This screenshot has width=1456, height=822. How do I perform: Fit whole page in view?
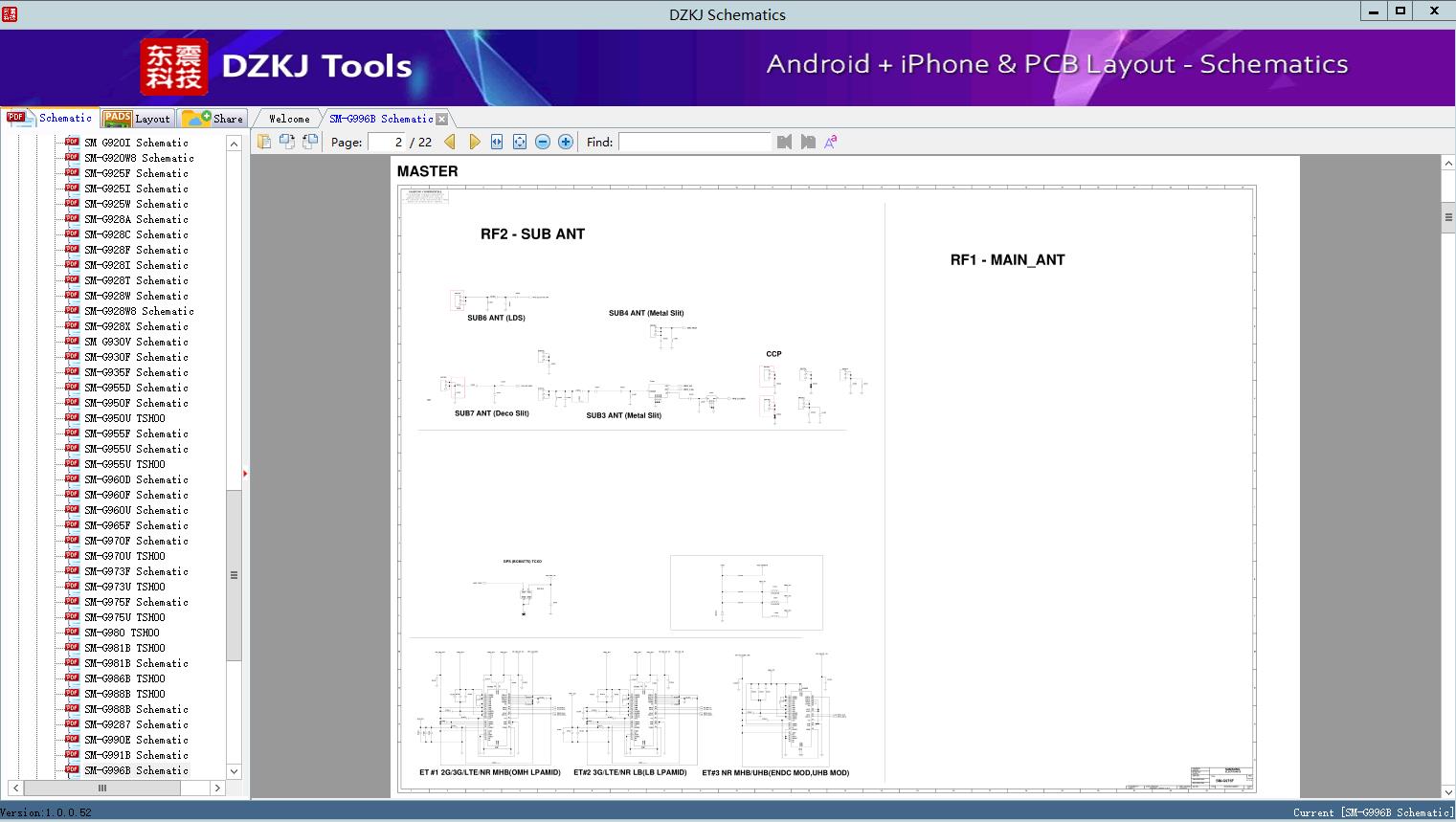pos(520,142)
